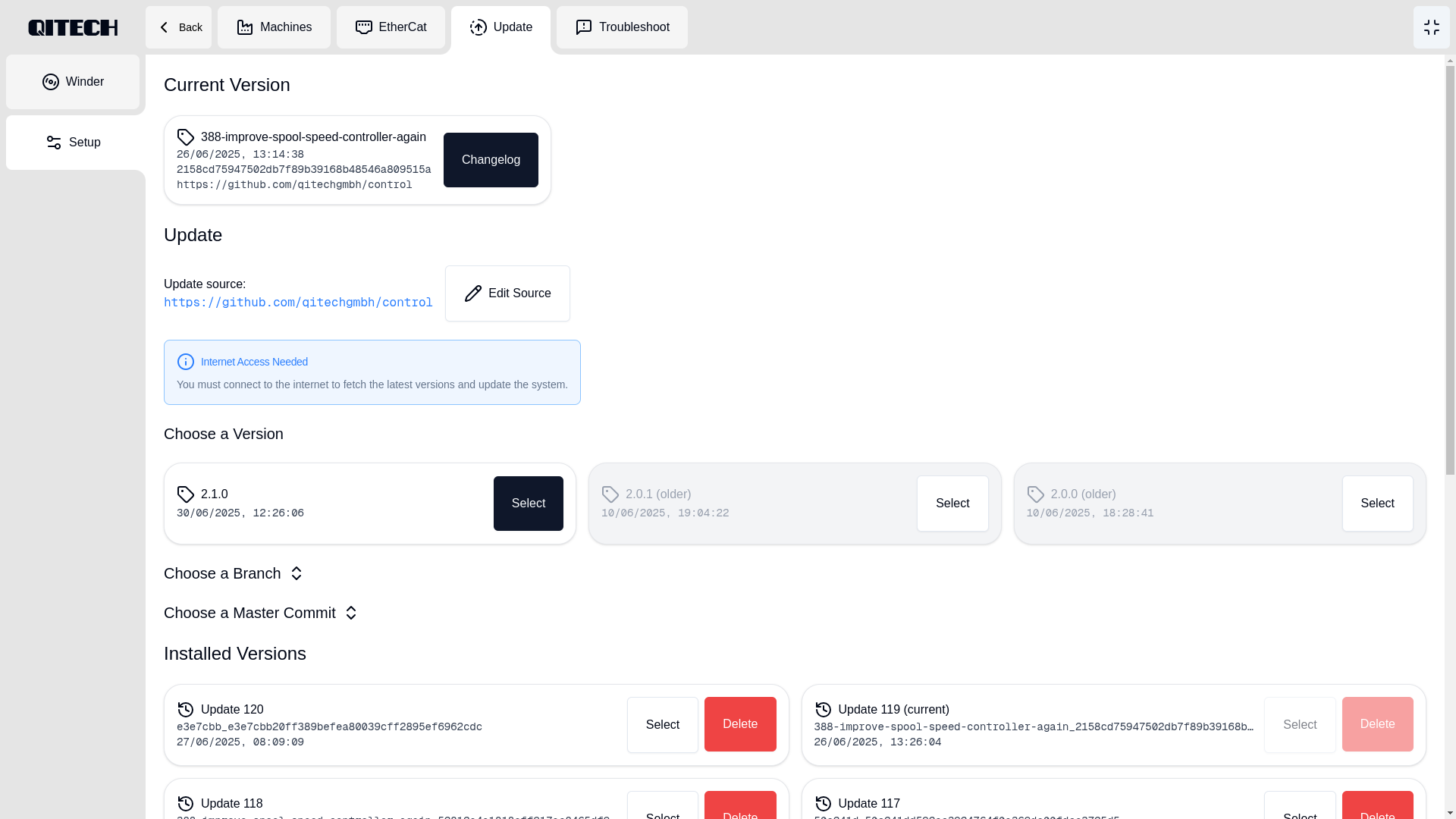
Task: Click the Back chevron arrow icon
Action: pos(164,27)
